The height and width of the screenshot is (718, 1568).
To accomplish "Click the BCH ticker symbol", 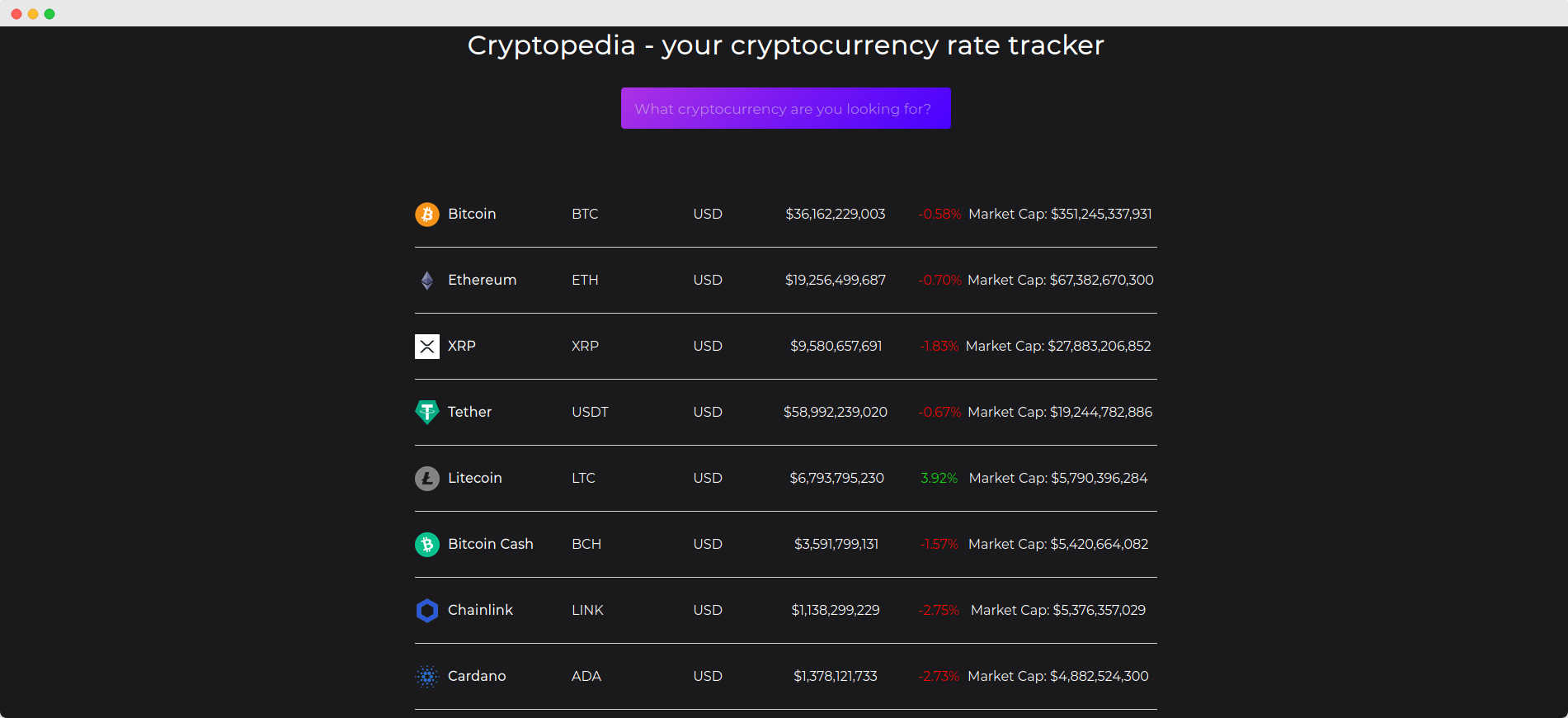I will tap(586, 544).
